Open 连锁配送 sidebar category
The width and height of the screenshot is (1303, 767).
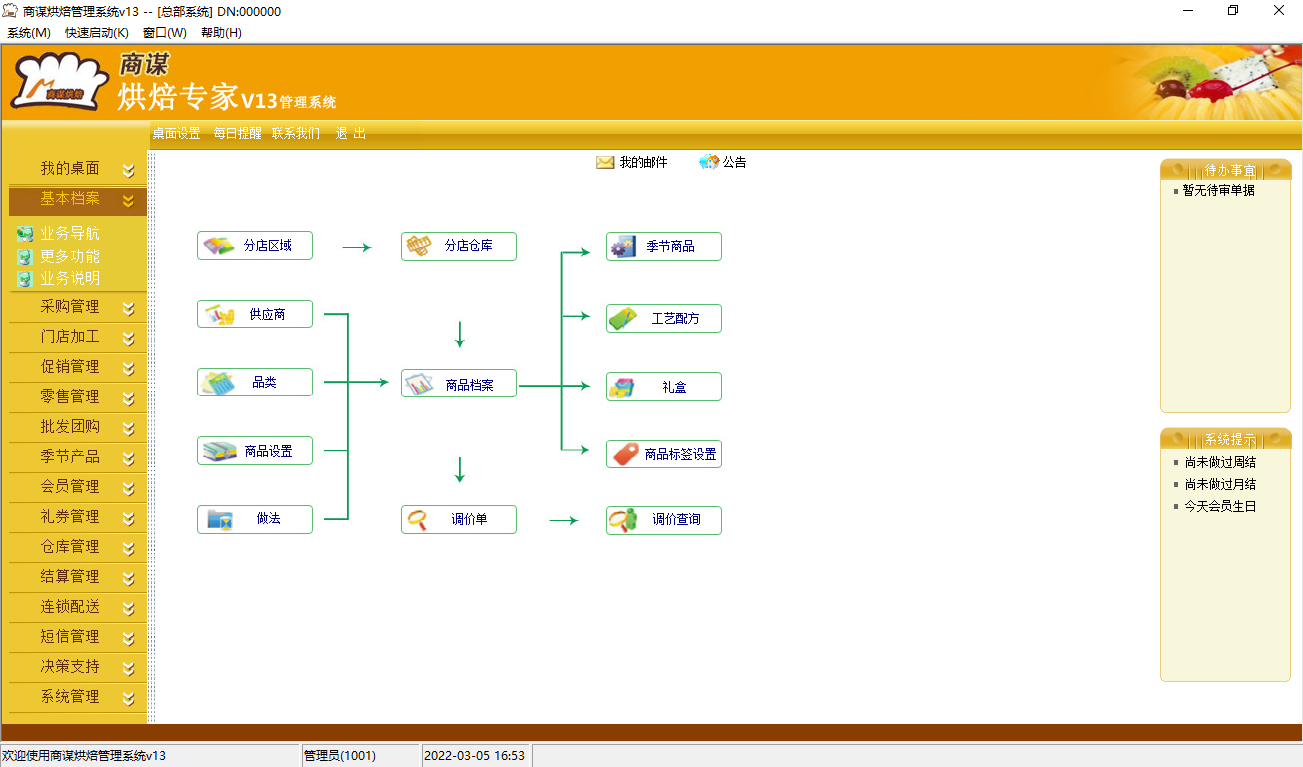tap(70, 607)
